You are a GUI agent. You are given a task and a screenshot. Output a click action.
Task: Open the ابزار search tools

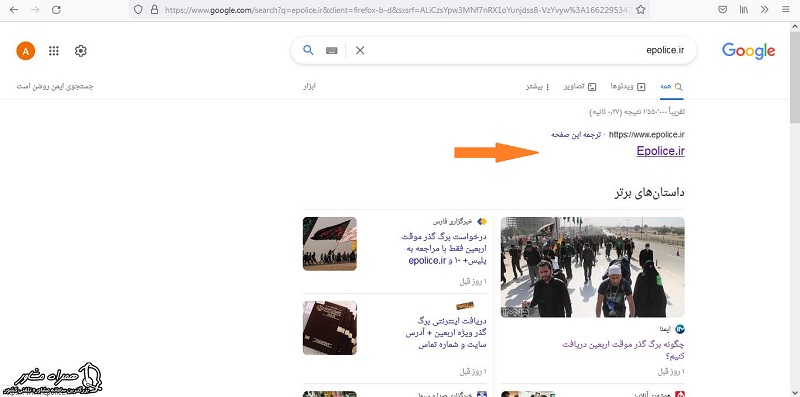309,86
